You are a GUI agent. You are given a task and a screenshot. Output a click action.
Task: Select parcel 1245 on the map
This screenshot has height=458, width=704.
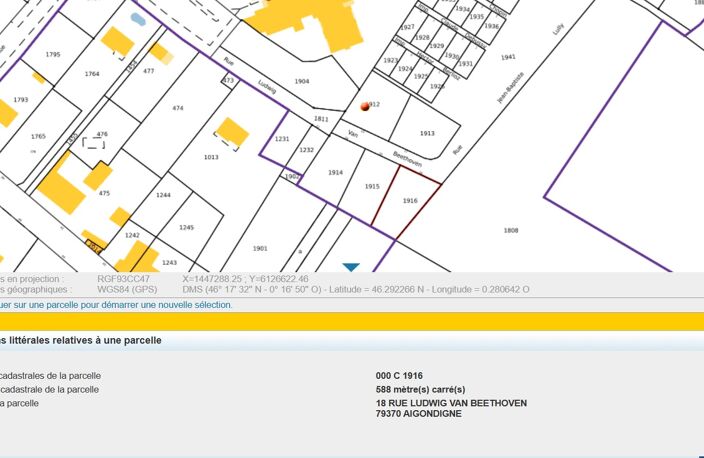187,228
